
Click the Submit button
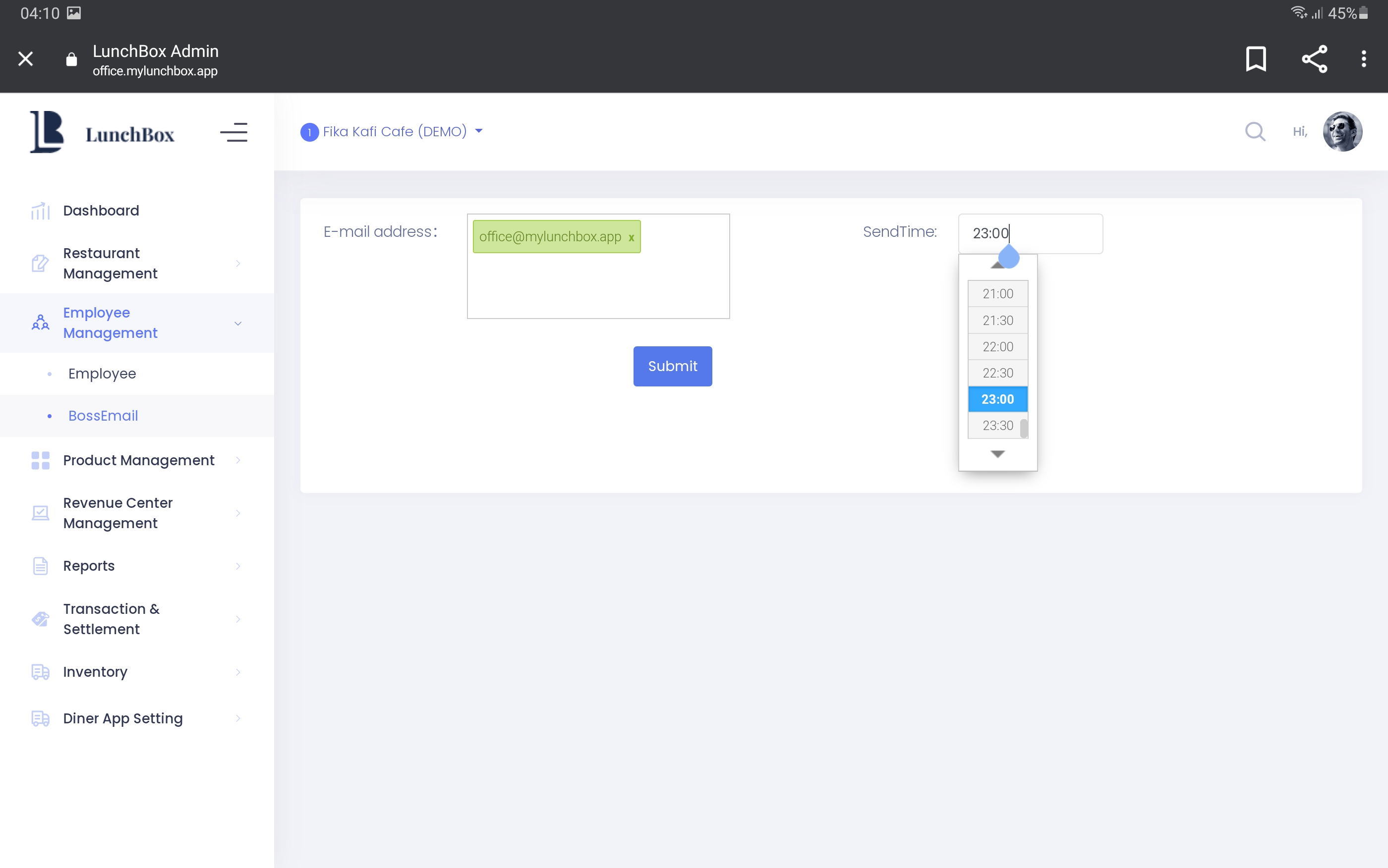(x=673, y=366)
